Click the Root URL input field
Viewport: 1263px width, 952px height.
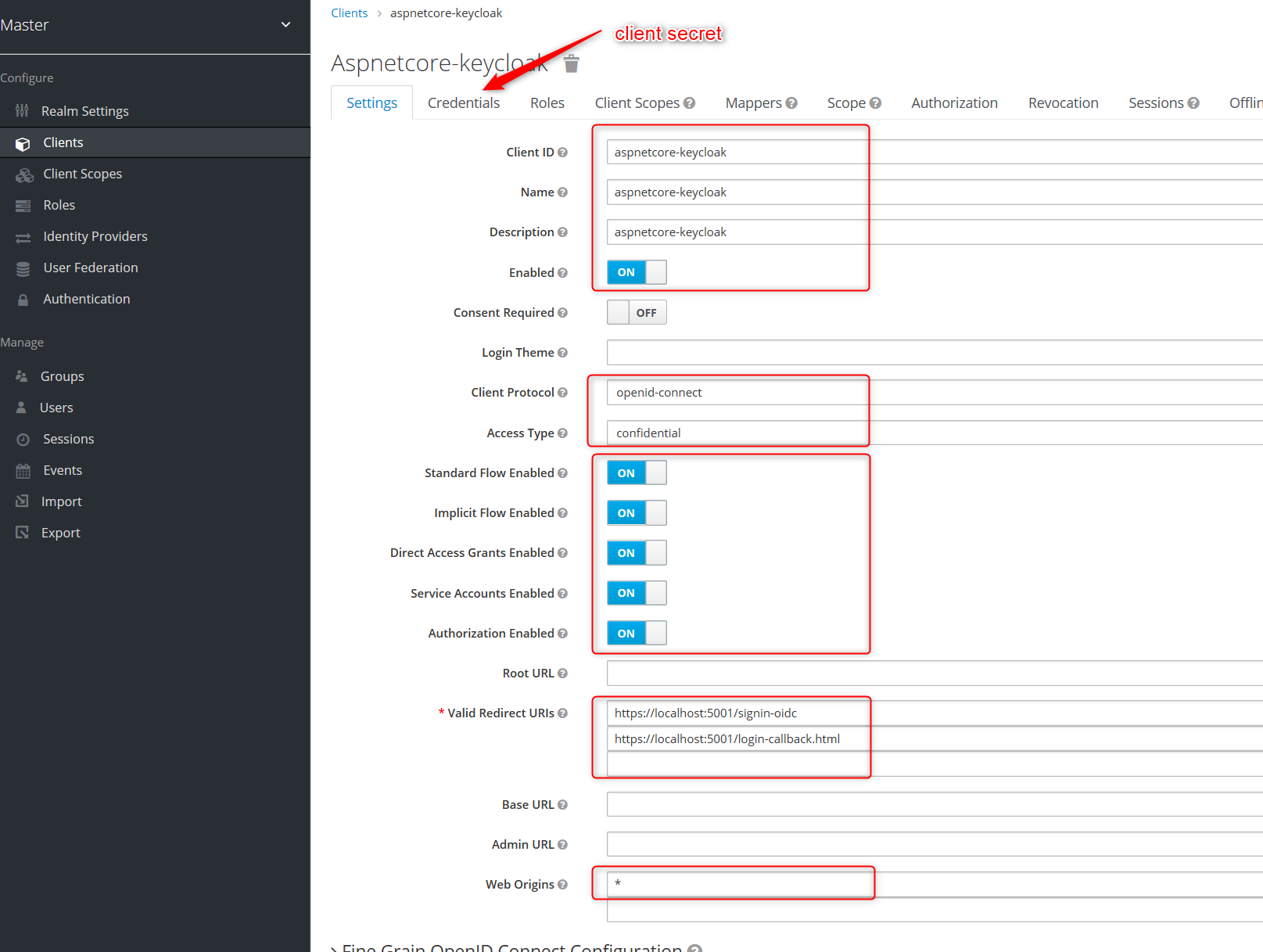coord(935,673)
